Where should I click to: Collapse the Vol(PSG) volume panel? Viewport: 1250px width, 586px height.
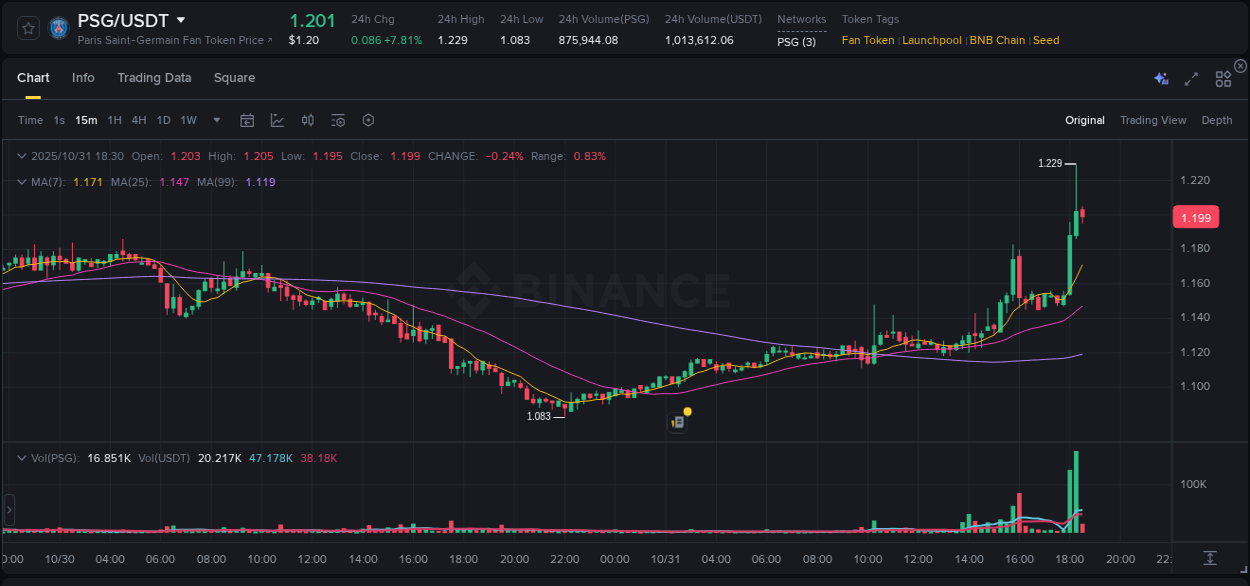point(21,458)
